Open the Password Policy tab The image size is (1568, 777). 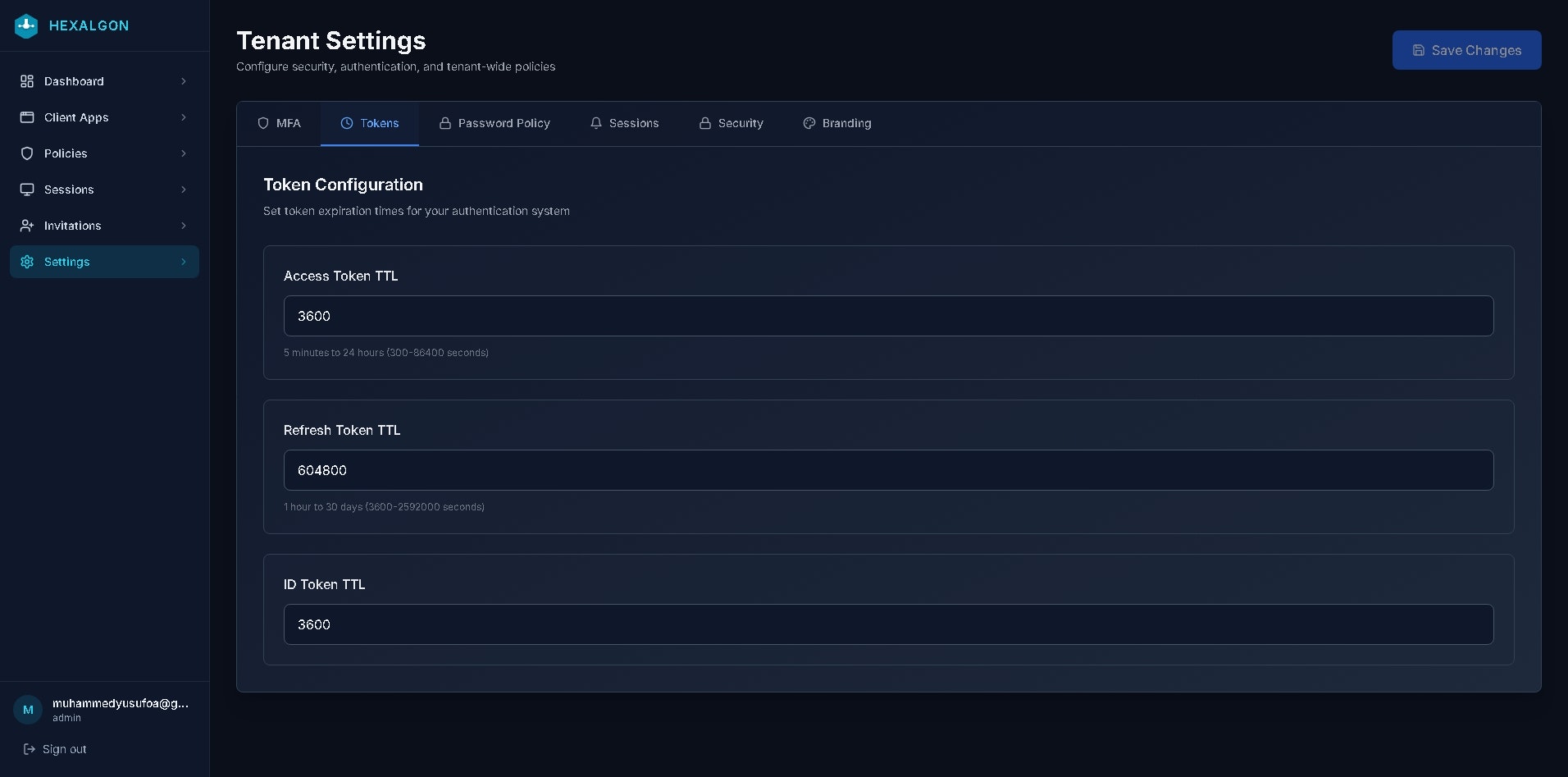click(x=495, y=123)
